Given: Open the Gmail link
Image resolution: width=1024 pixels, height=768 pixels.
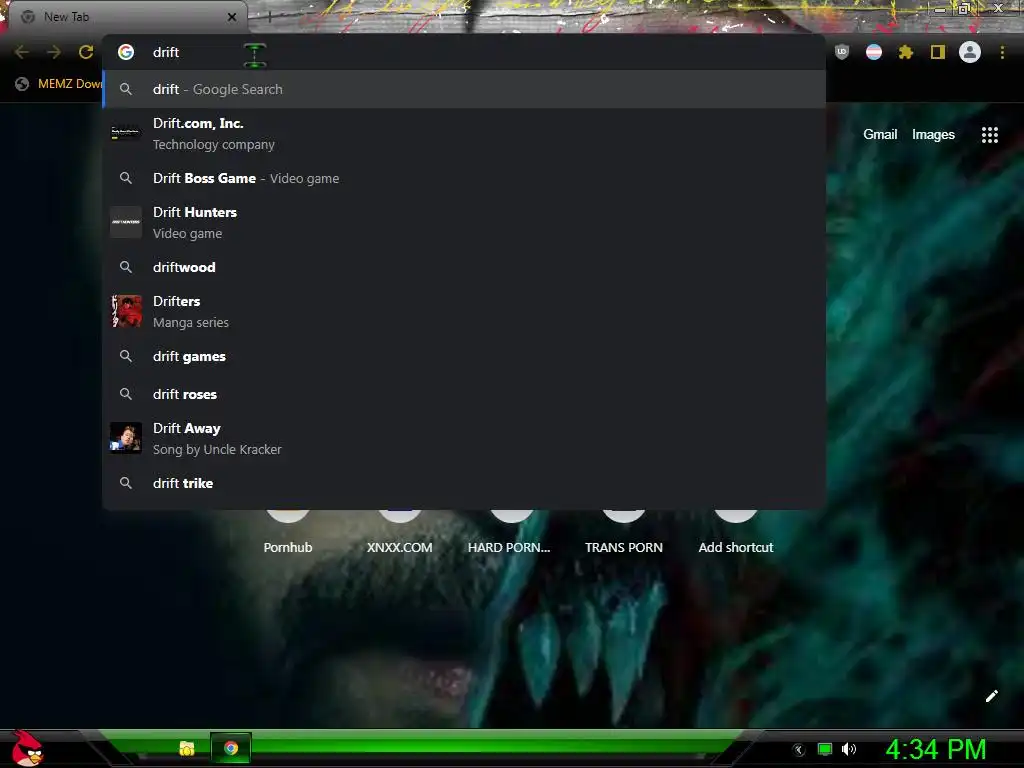Looking at the screenshot, I should tap(880, 135).
